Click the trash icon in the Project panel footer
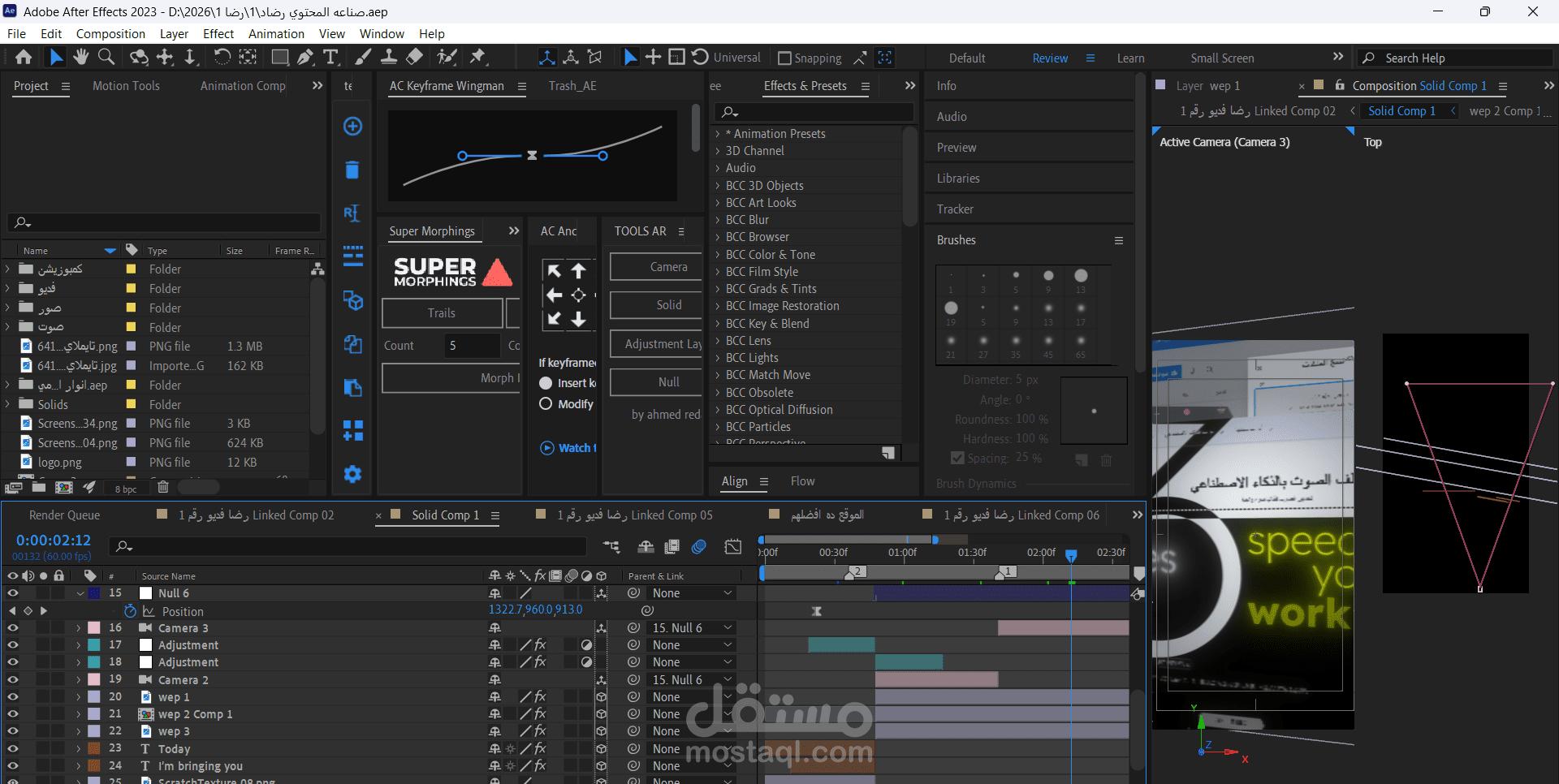 pyautogui.click(x=162, y=487)
